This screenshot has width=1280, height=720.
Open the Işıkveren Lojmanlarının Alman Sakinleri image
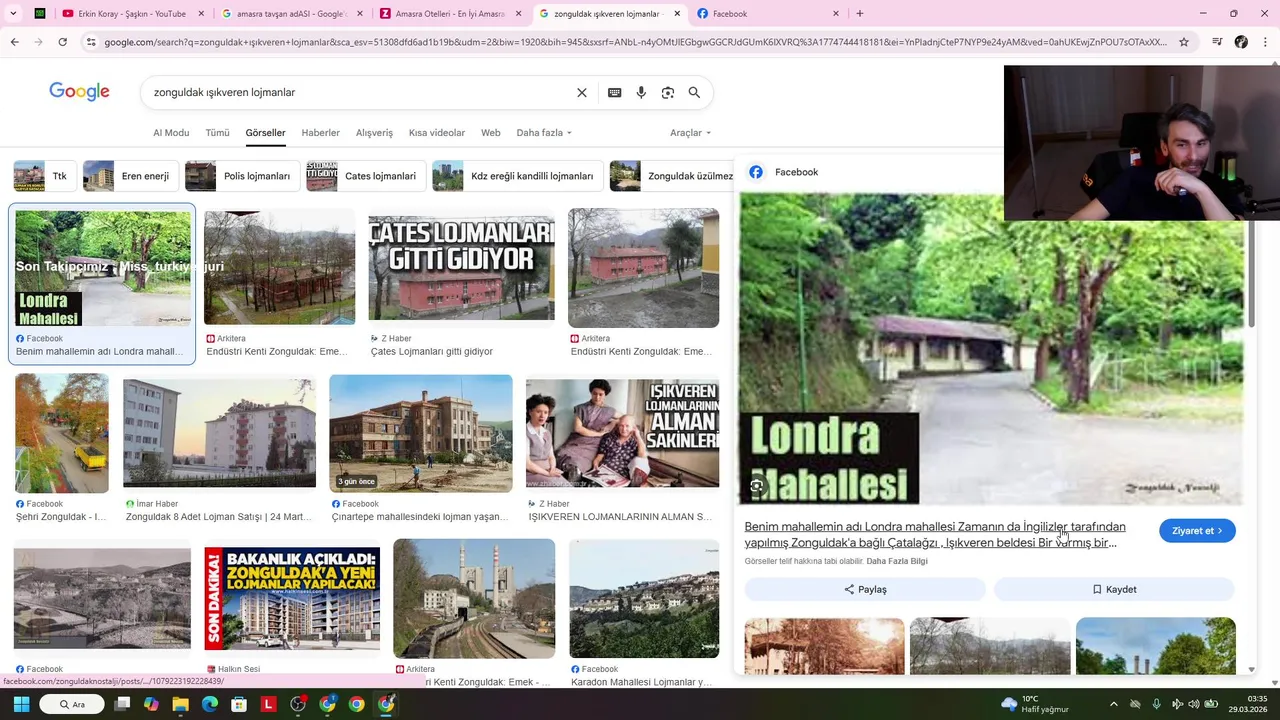[x=622, y=432]
